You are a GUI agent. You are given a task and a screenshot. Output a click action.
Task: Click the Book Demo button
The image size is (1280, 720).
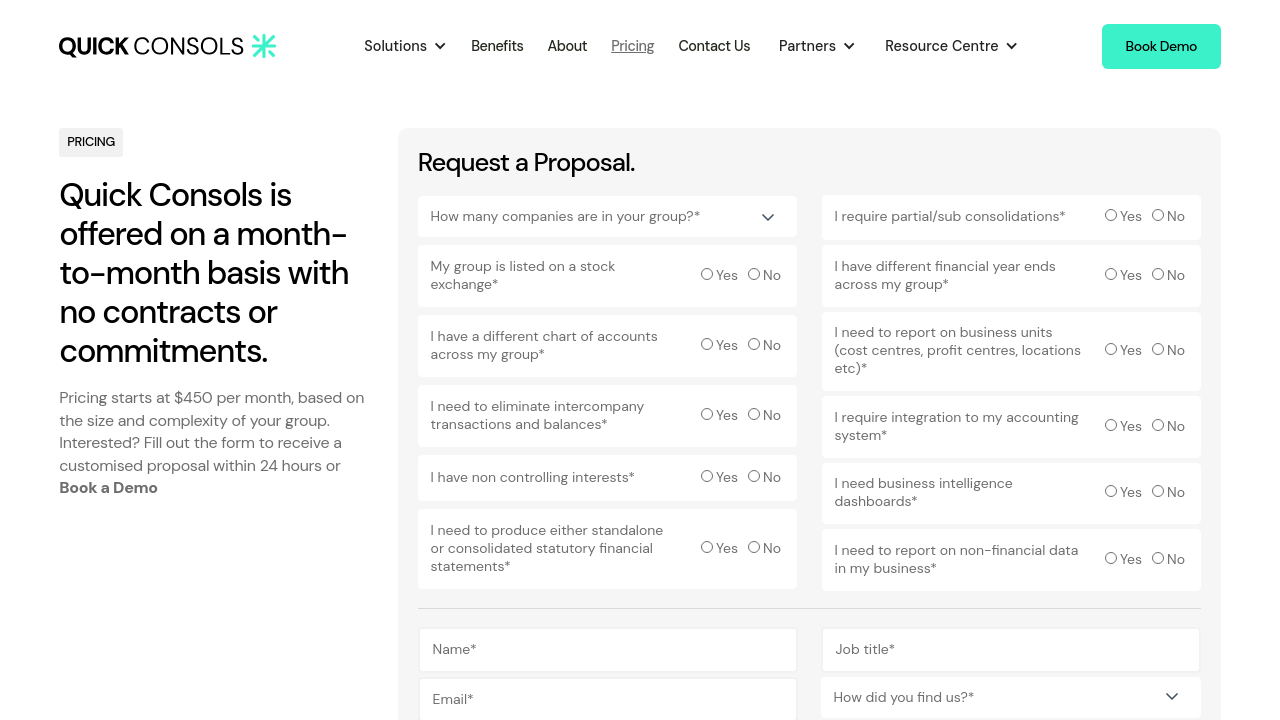[x=1160, y=46]
